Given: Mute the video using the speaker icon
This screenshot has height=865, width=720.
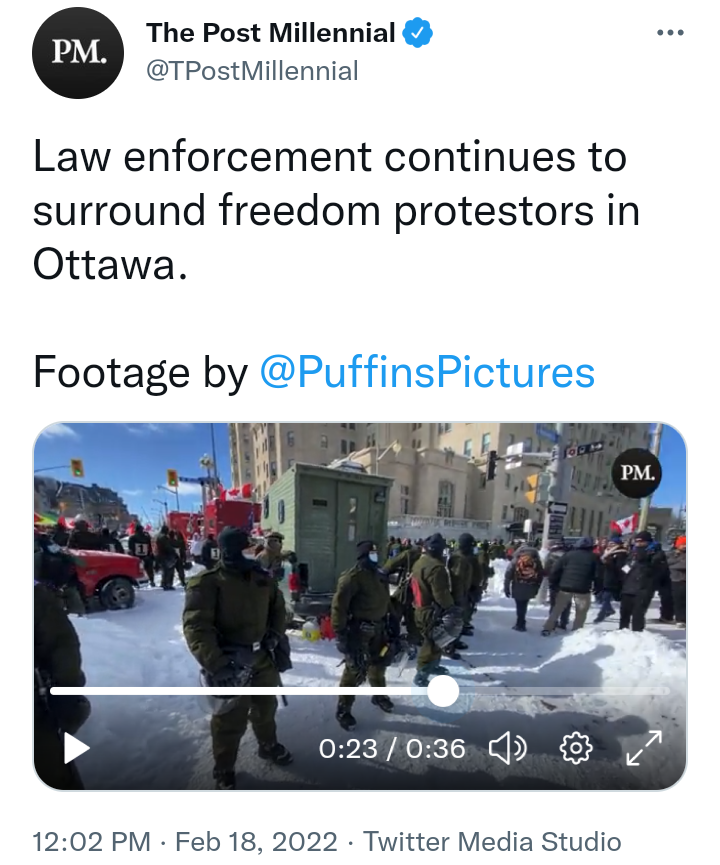Looking at the screenshot, I should pyautogui.click(x=508, y=749).
